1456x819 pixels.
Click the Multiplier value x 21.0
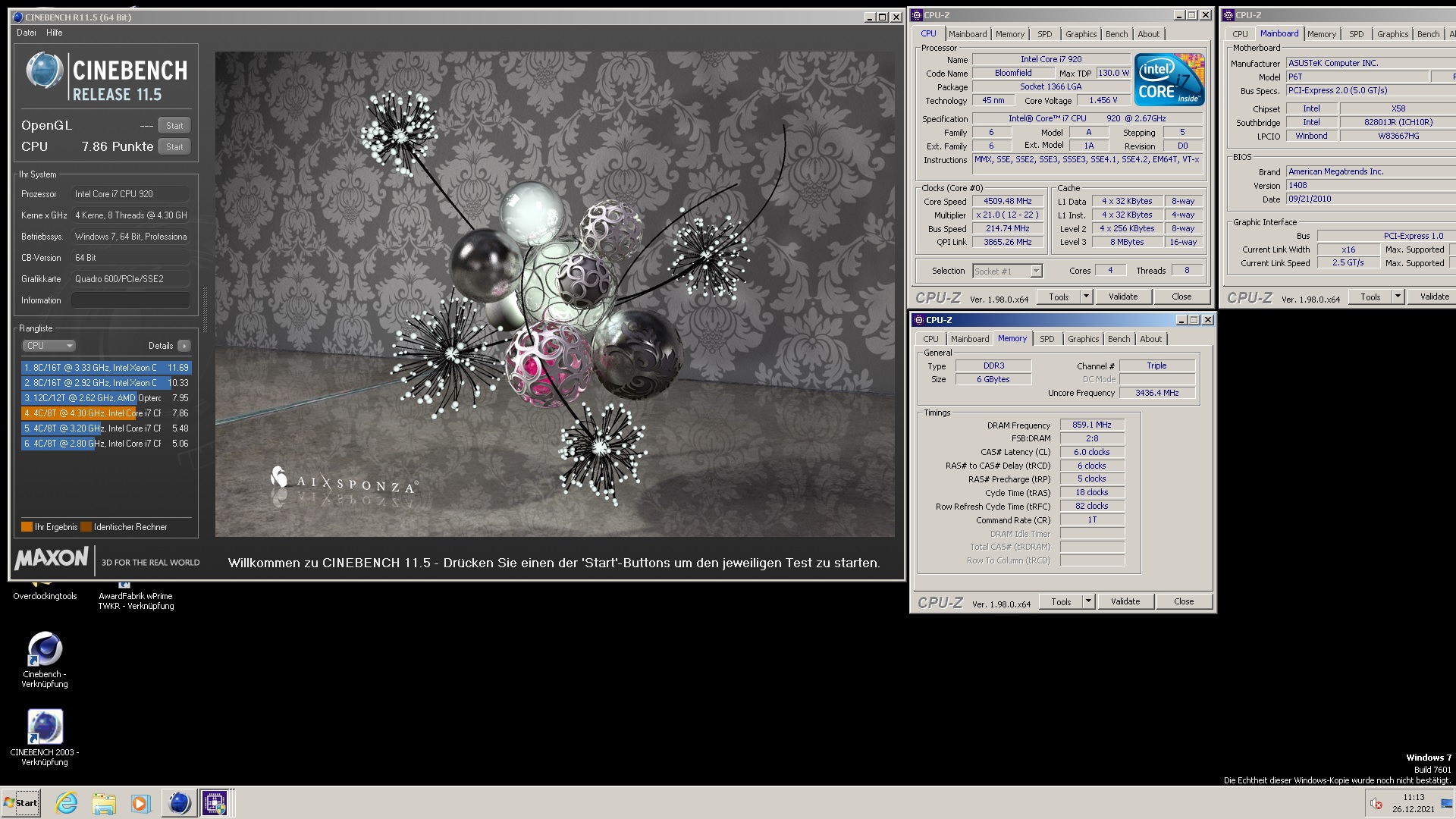(x=1008, y=215)
